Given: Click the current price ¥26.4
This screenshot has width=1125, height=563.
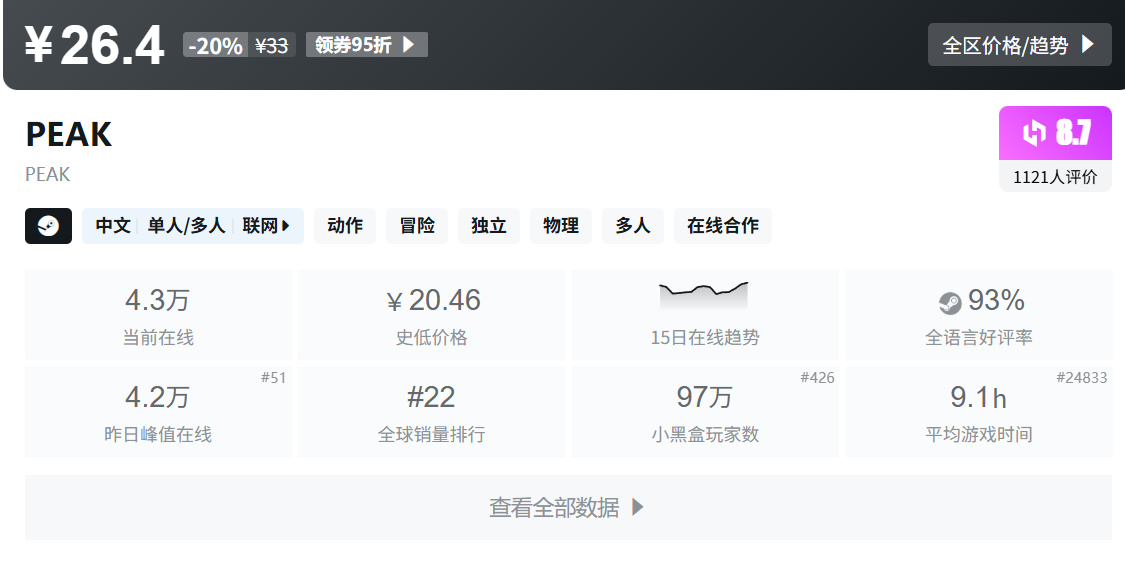Looking at the screenshot, I should (95, 45).
